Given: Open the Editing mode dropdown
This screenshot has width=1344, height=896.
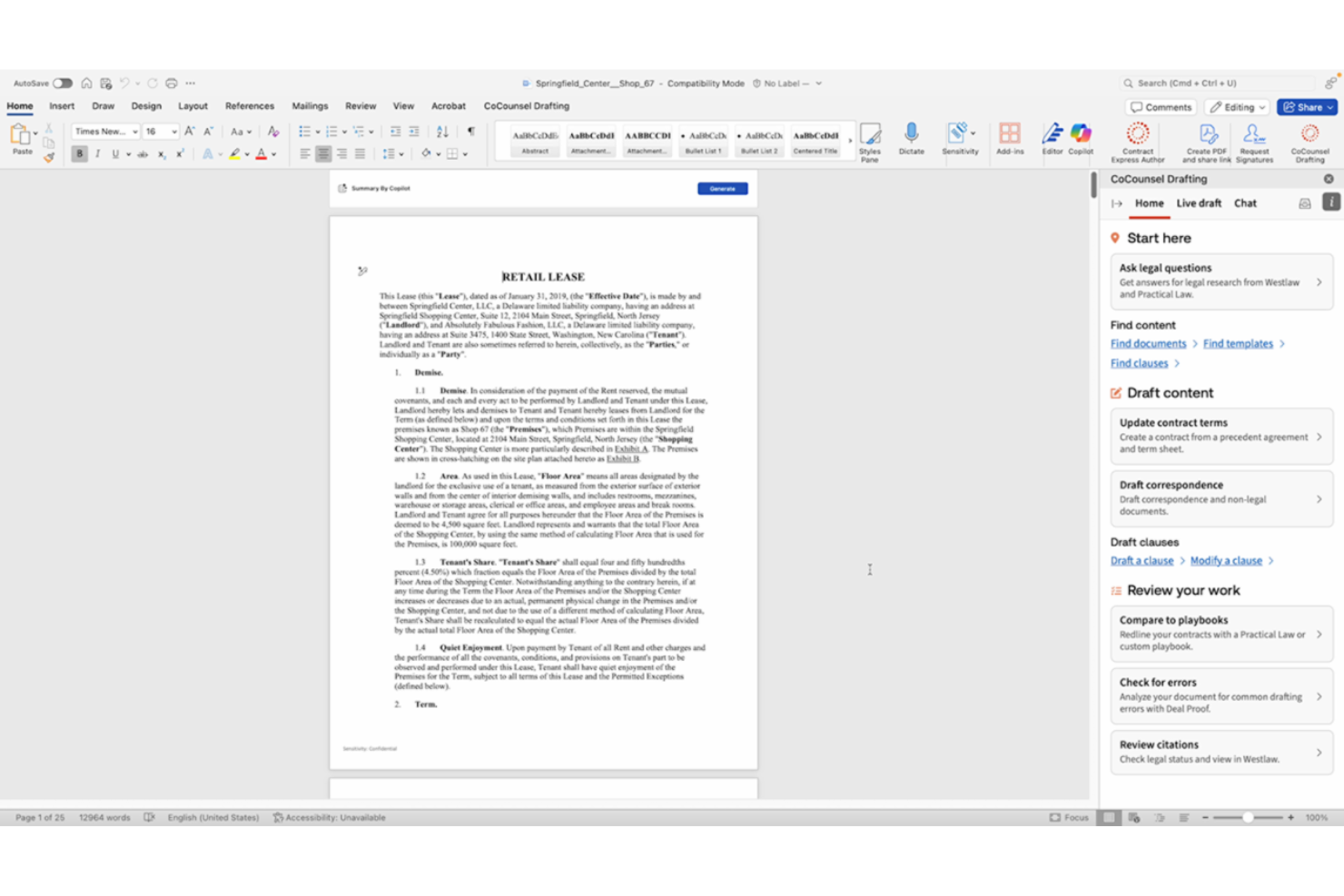Looking at the screenshot, I should (x=1237, y=107).
